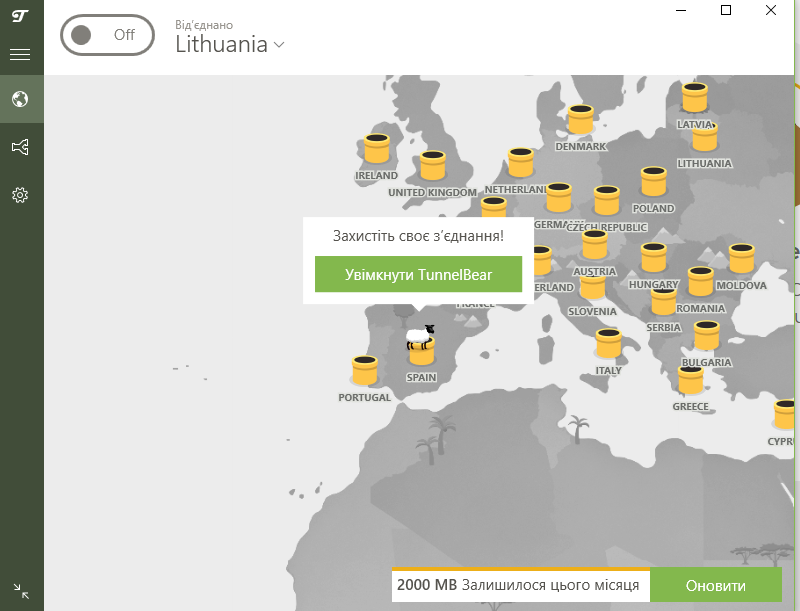This screenshot has width=800, height=611.
Task: Open settings gear in sidebar
Action: tap(20, 195)
